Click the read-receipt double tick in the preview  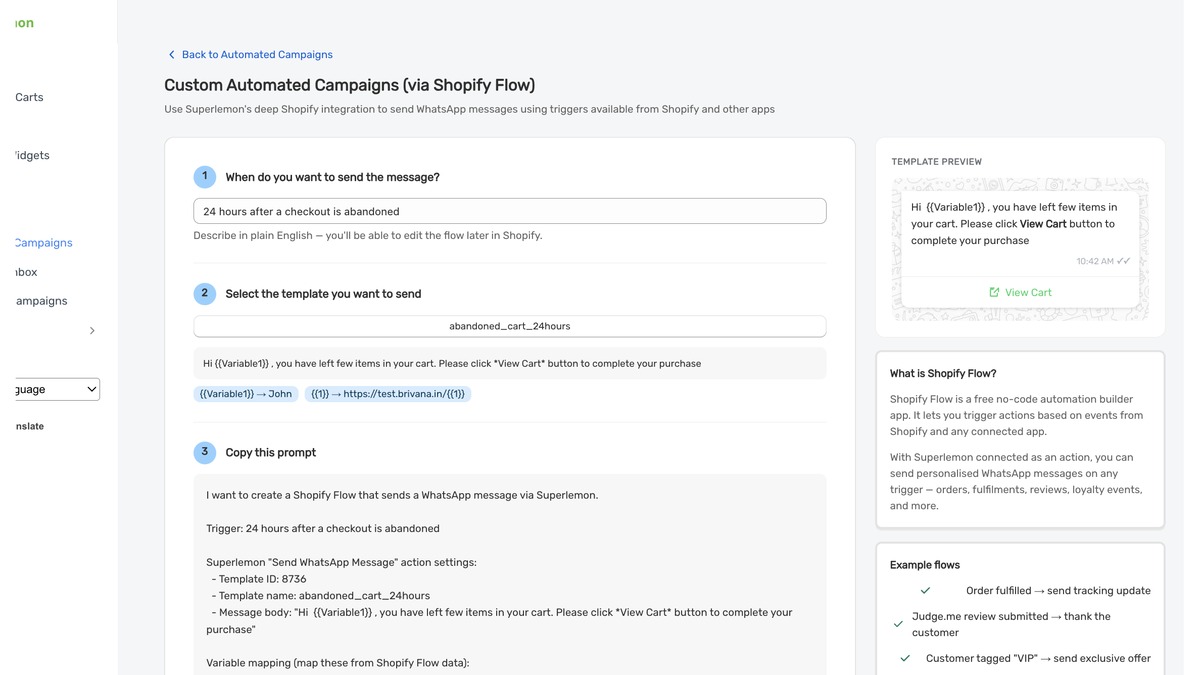click(x=1124, y=261)
